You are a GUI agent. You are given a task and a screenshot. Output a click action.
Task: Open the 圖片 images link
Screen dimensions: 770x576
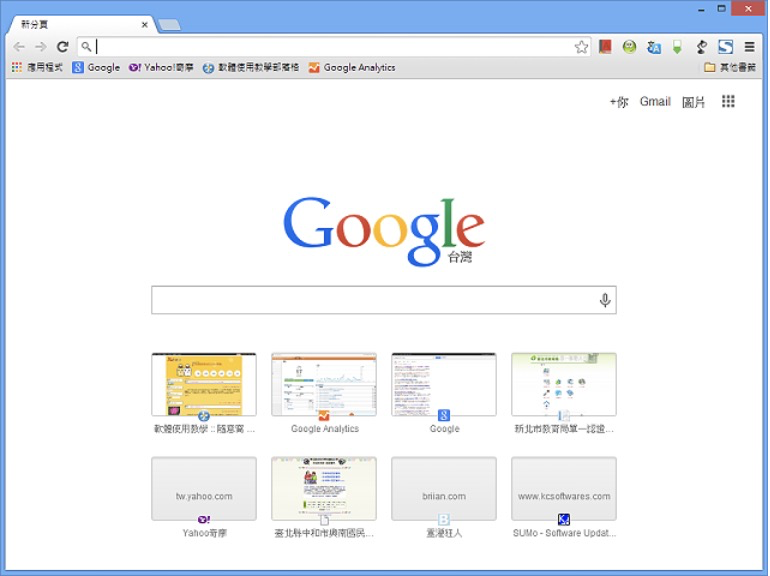tap(693, 102)
